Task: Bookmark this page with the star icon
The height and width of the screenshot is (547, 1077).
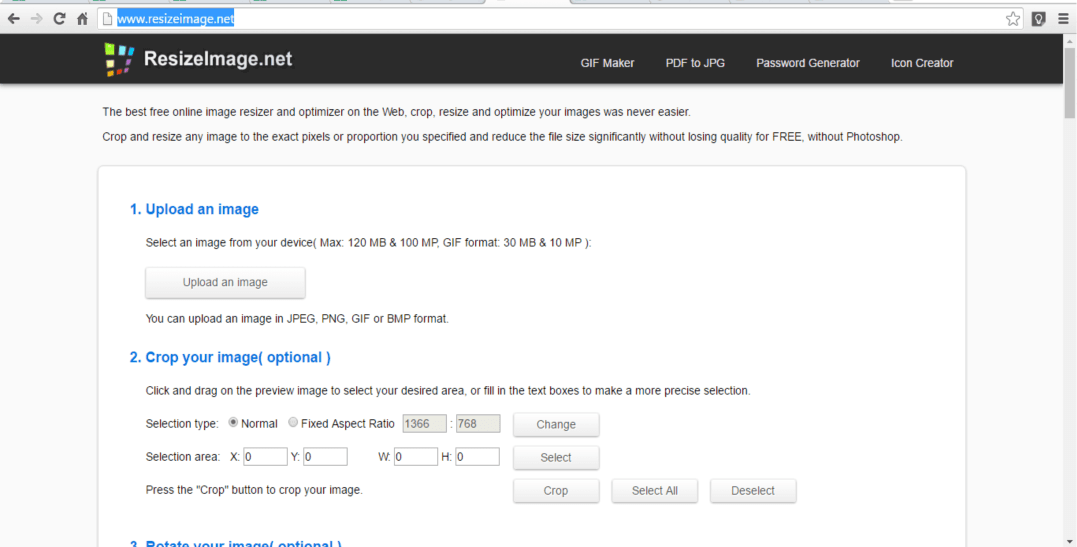Action: tap(1012, 19)
